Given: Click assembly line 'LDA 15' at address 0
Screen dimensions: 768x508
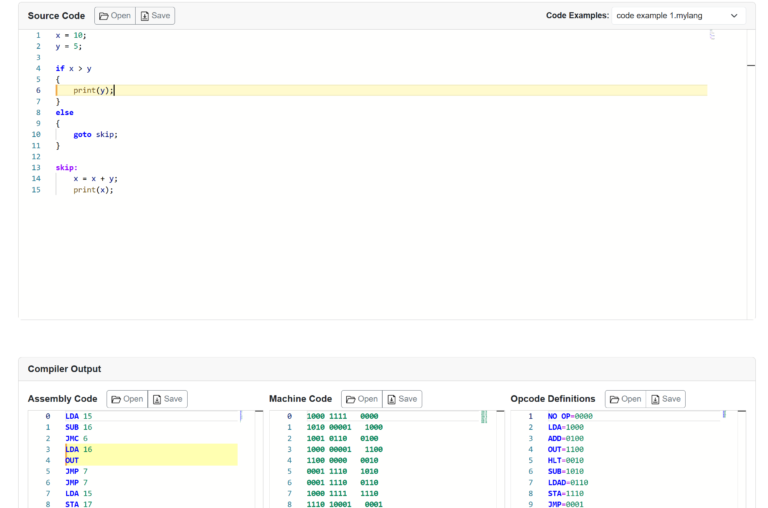Looking at the screenshot, I should pyautogui.click(x=78, y=416).
